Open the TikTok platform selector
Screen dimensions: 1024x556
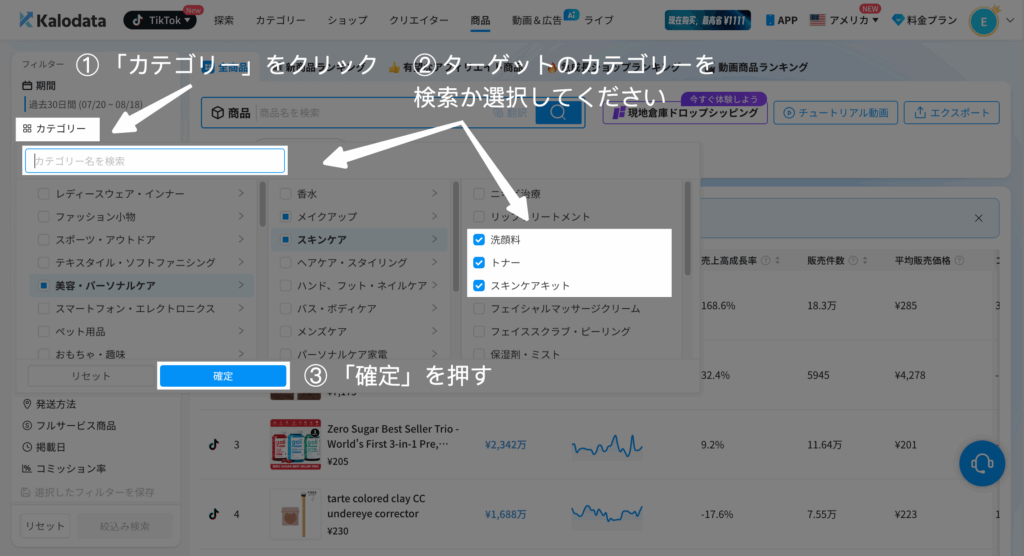pyautogui.click(x=160, y=20)
